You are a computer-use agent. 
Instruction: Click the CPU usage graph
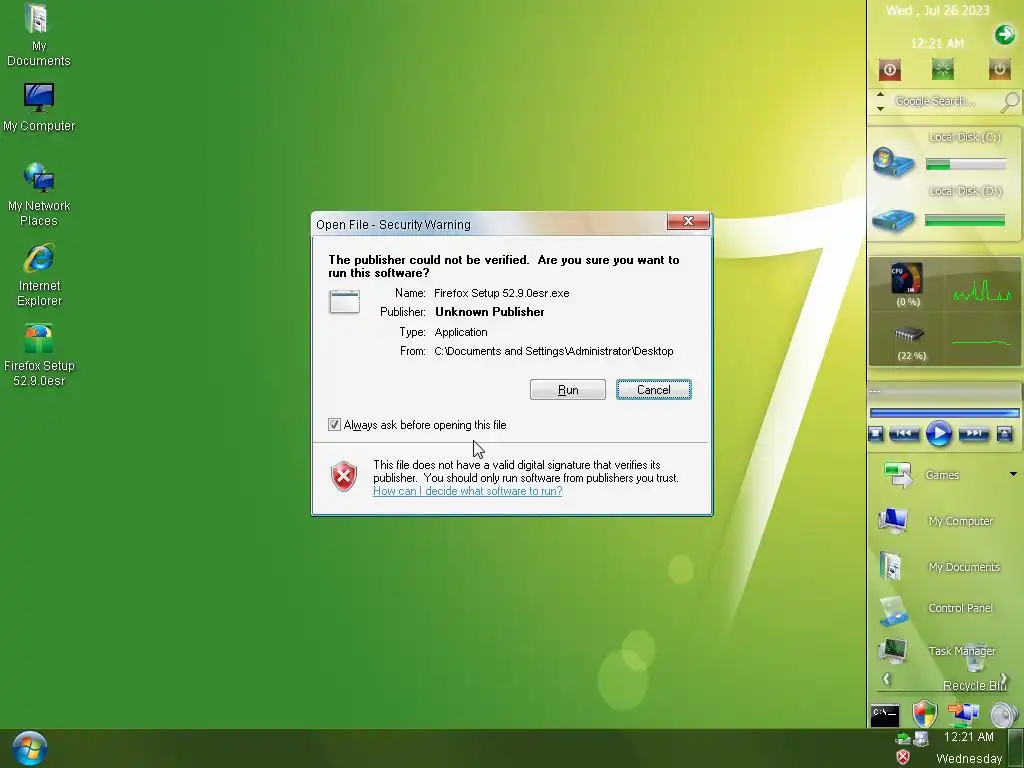tap(982, 291)
